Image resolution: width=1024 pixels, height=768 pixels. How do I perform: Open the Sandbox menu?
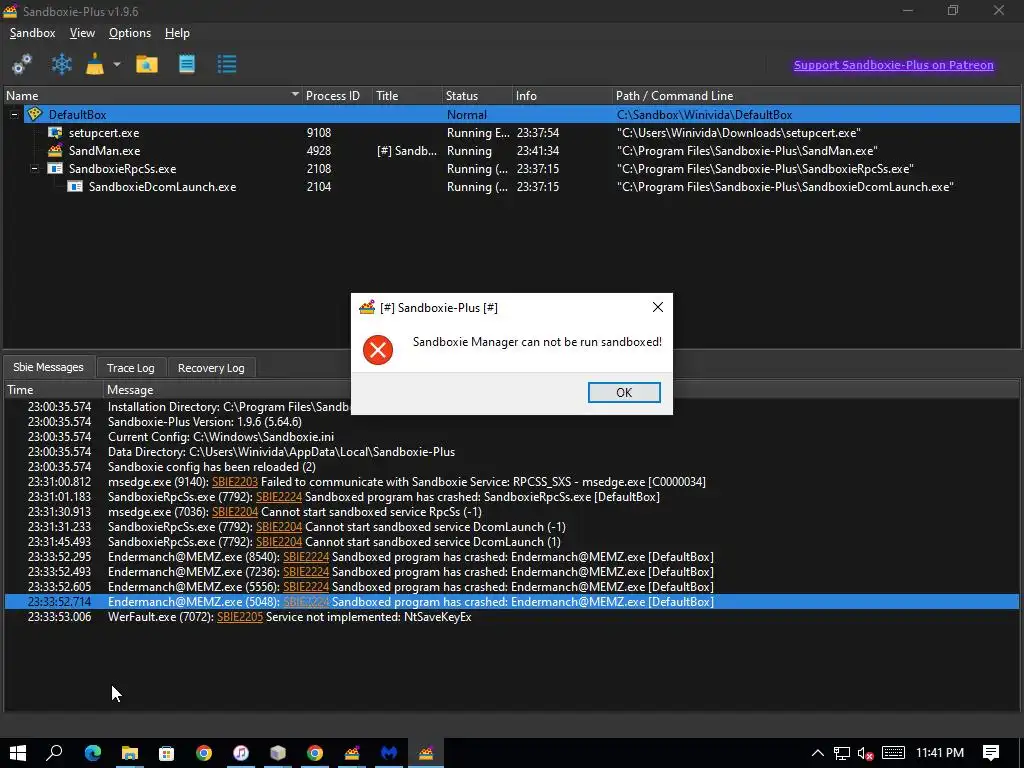32,33
